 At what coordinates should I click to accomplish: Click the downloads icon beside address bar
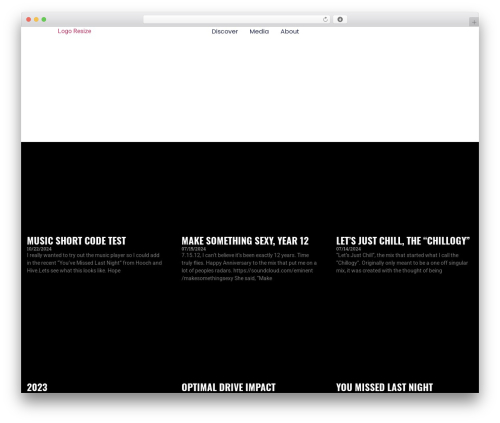(340, 19)
